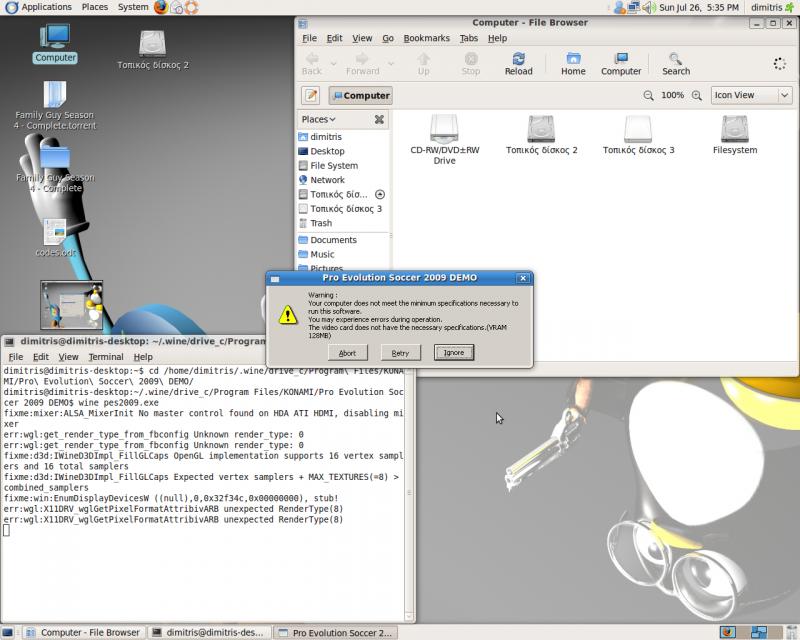
Task: Open the Terminal menu in terminal window
Action: pos(106,357)
